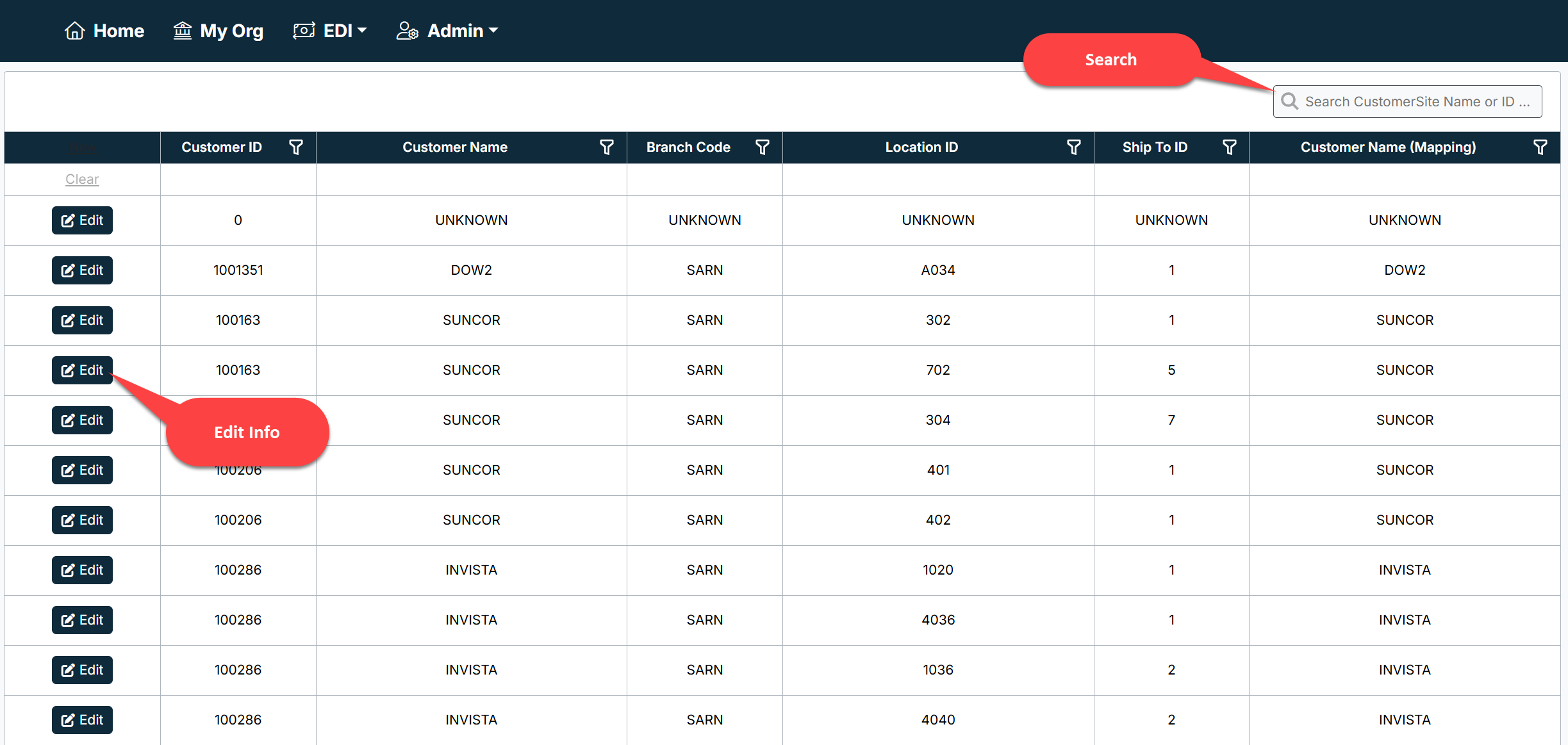Edit the INVISTA row with Location 4040
The width and height of the screenshot is (1568, 745).
(x=82, y=720)
